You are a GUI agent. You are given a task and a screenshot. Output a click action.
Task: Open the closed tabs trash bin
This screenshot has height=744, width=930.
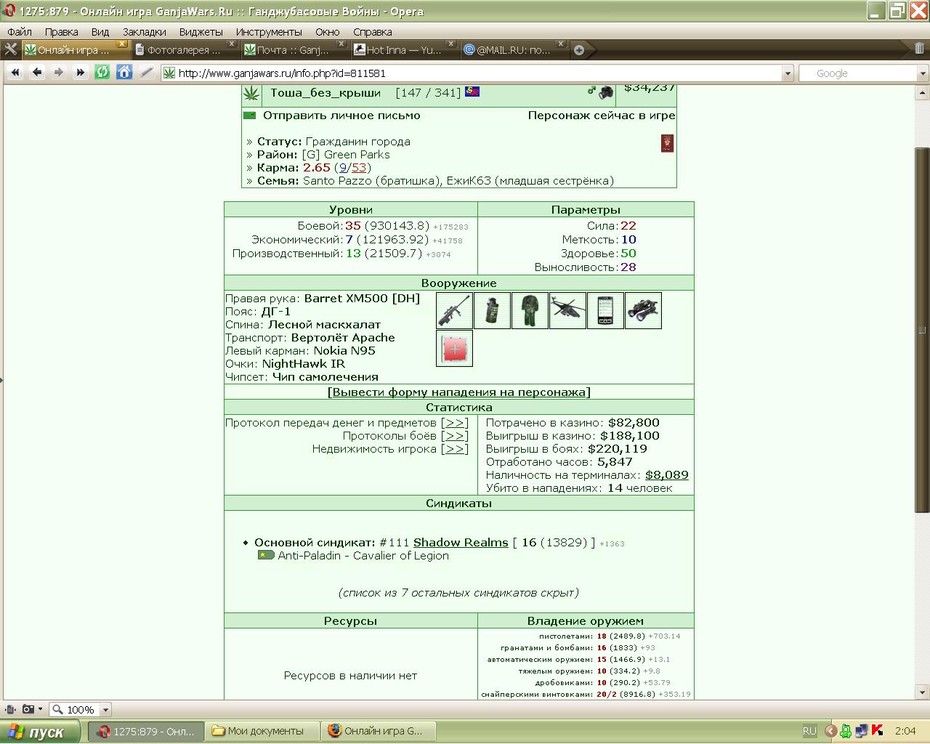pyautogui.click(x=919, y=49)
